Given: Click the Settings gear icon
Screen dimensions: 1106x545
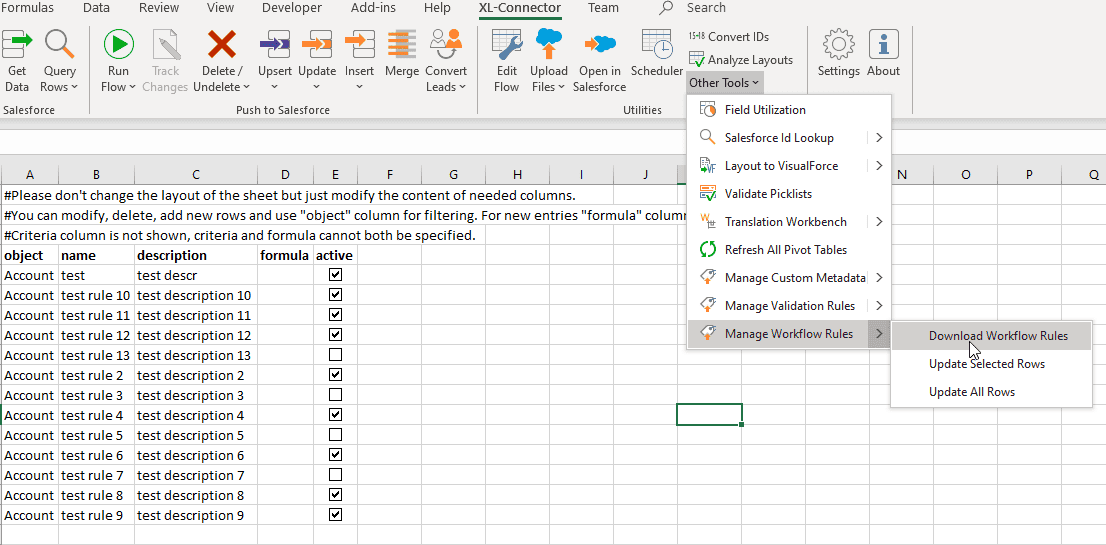Looking at the screenshot, I should click(839, 44).
